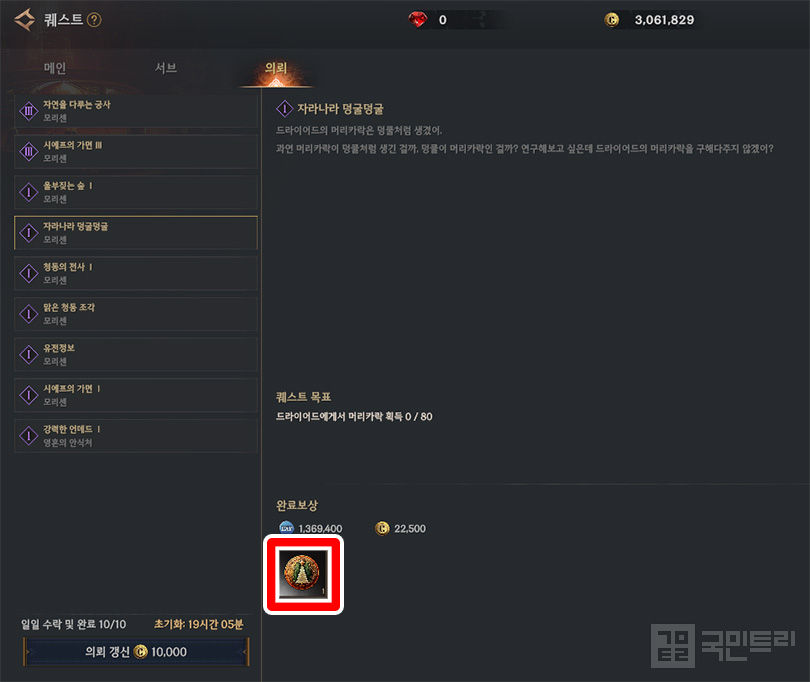Click the red gem currency icon
810x682 pixels.
pos(417,20)
